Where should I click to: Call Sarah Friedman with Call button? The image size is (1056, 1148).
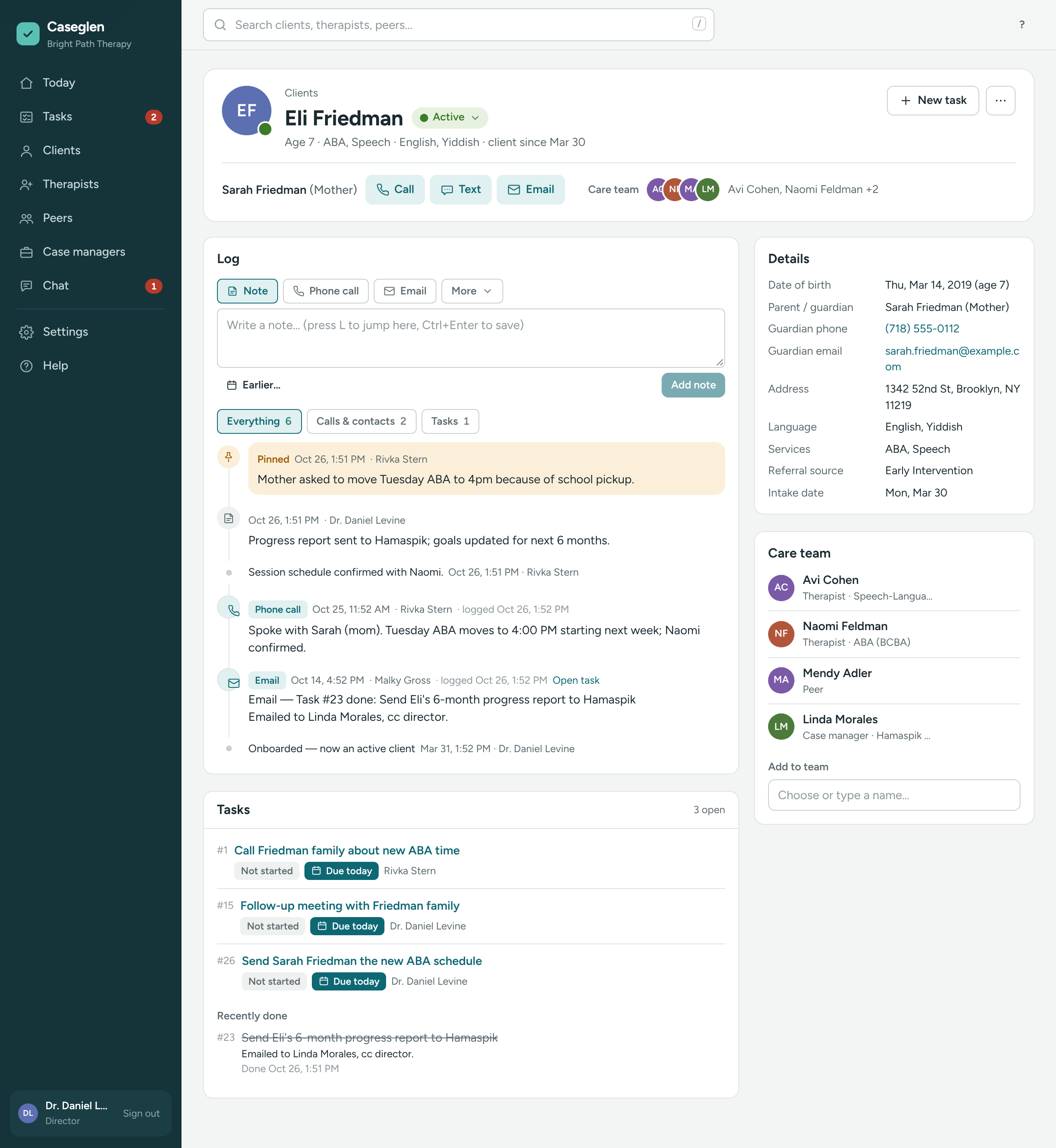(x=395, y=190)
